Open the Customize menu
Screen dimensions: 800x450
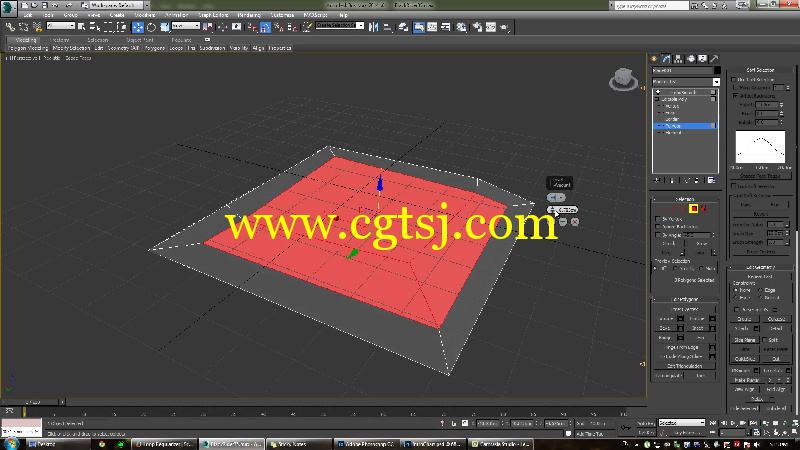click(x=282, y=15)
